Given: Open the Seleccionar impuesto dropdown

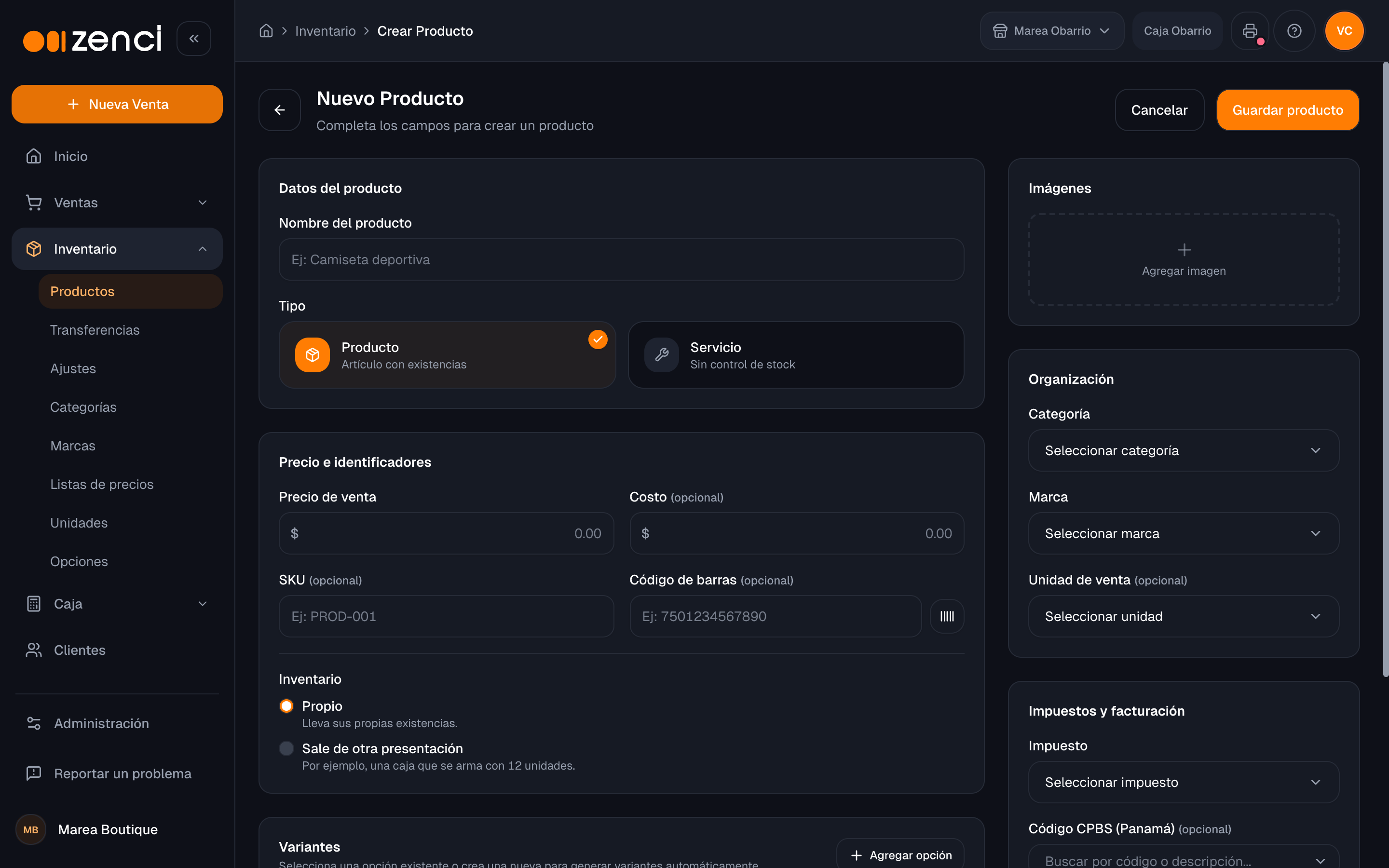Looking at the screenshot, I should pyautogui.click(x=1184, y=782).
